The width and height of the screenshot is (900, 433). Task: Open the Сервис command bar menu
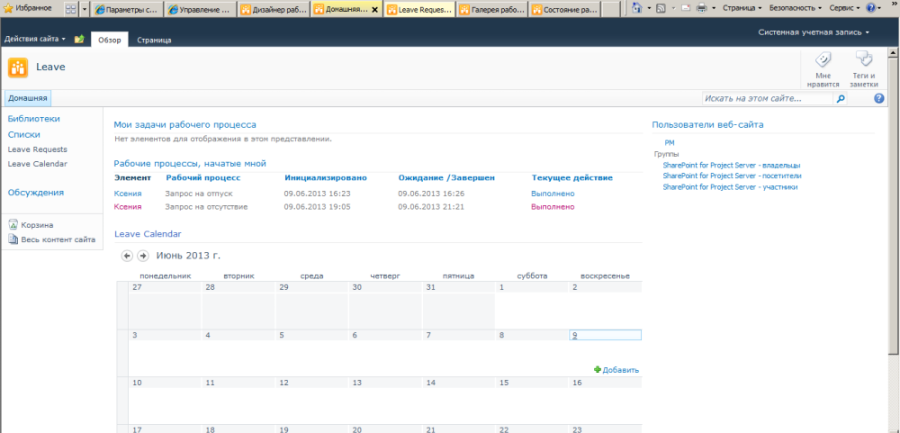845,9
